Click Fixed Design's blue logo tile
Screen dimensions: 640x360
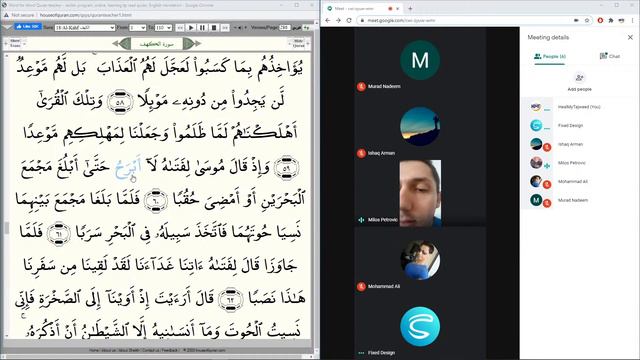click(x=420, y=327)
